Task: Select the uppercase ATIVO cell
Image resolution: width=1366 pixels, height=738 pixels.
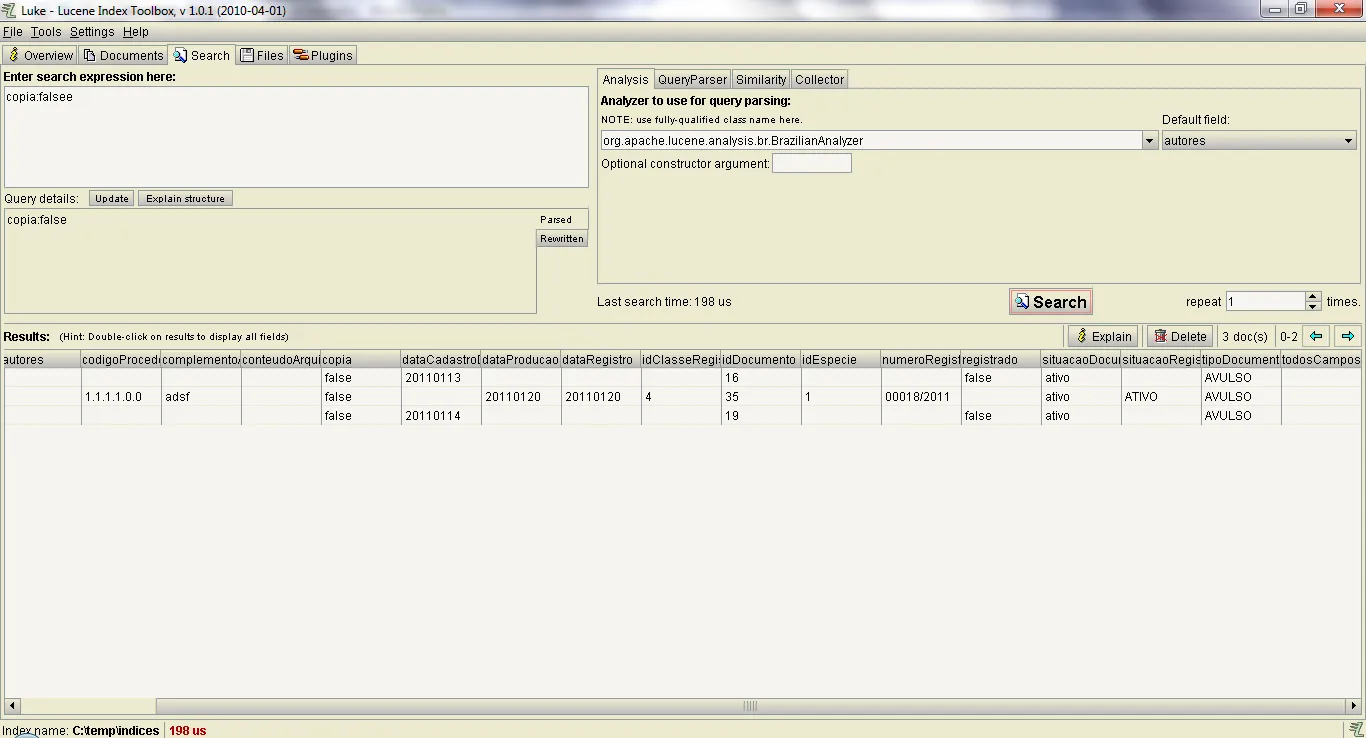Action: [1161, 397]
